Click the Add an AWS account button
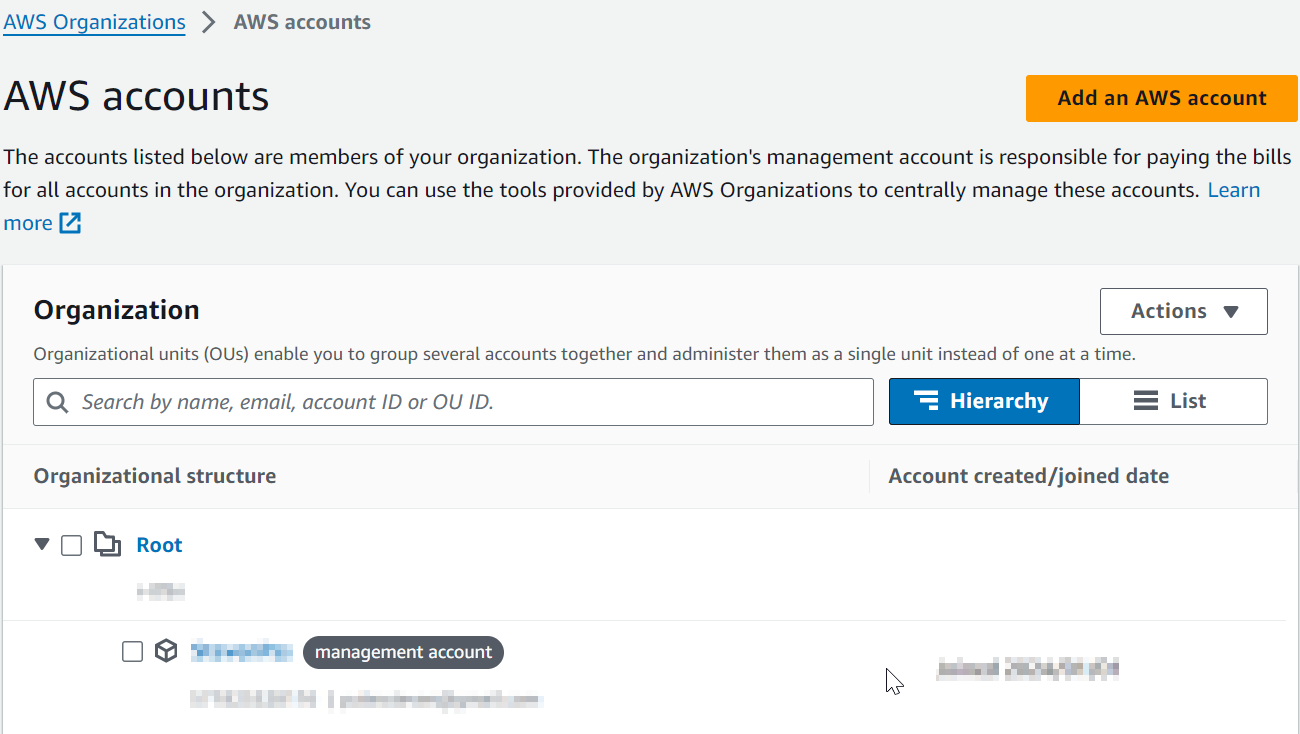Image resolution: width=1300 pixels, height=734 pixels. (1162, 98)
